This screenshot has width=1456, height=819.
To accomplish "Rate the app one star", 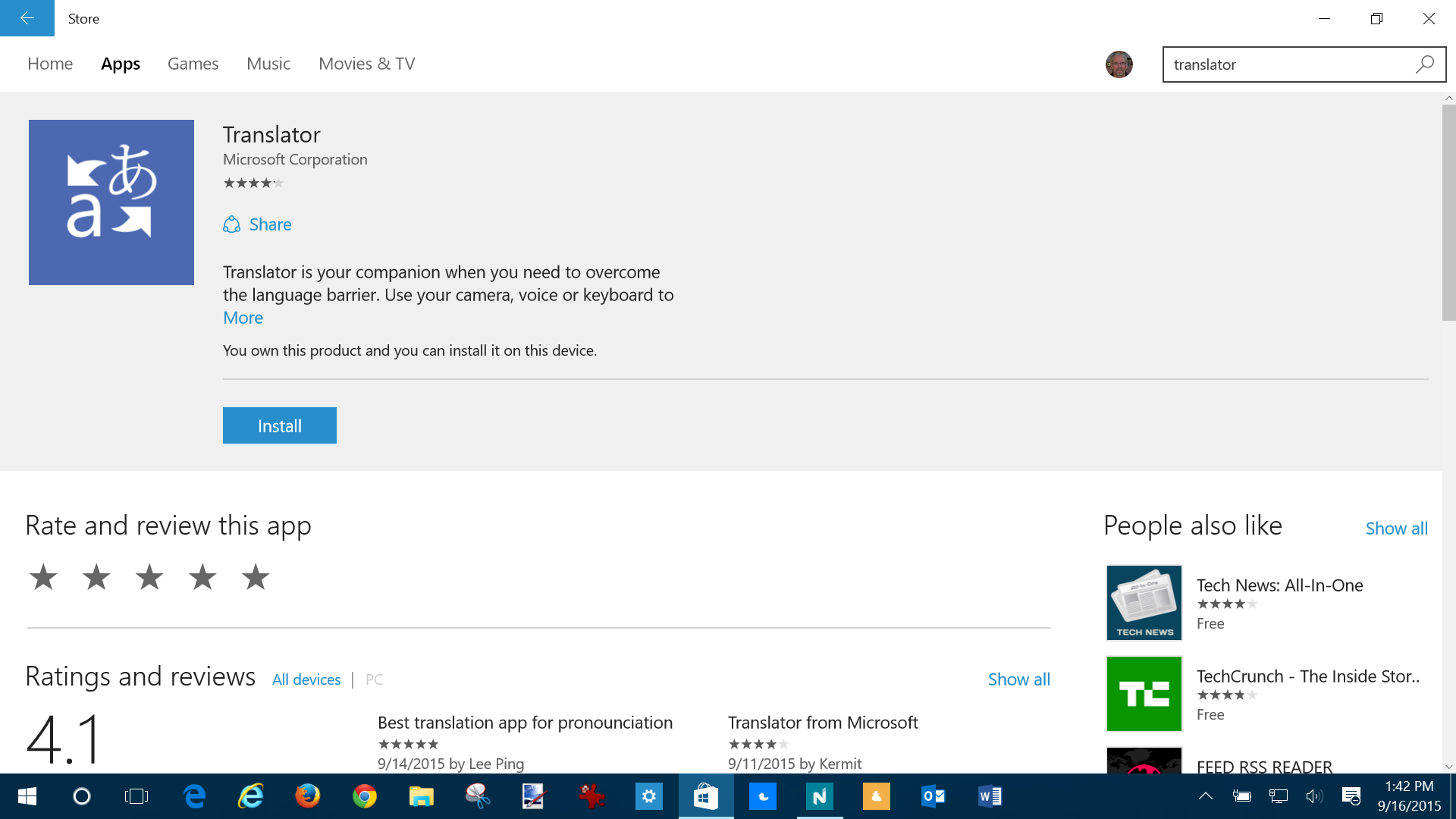I will coord(43,578).
